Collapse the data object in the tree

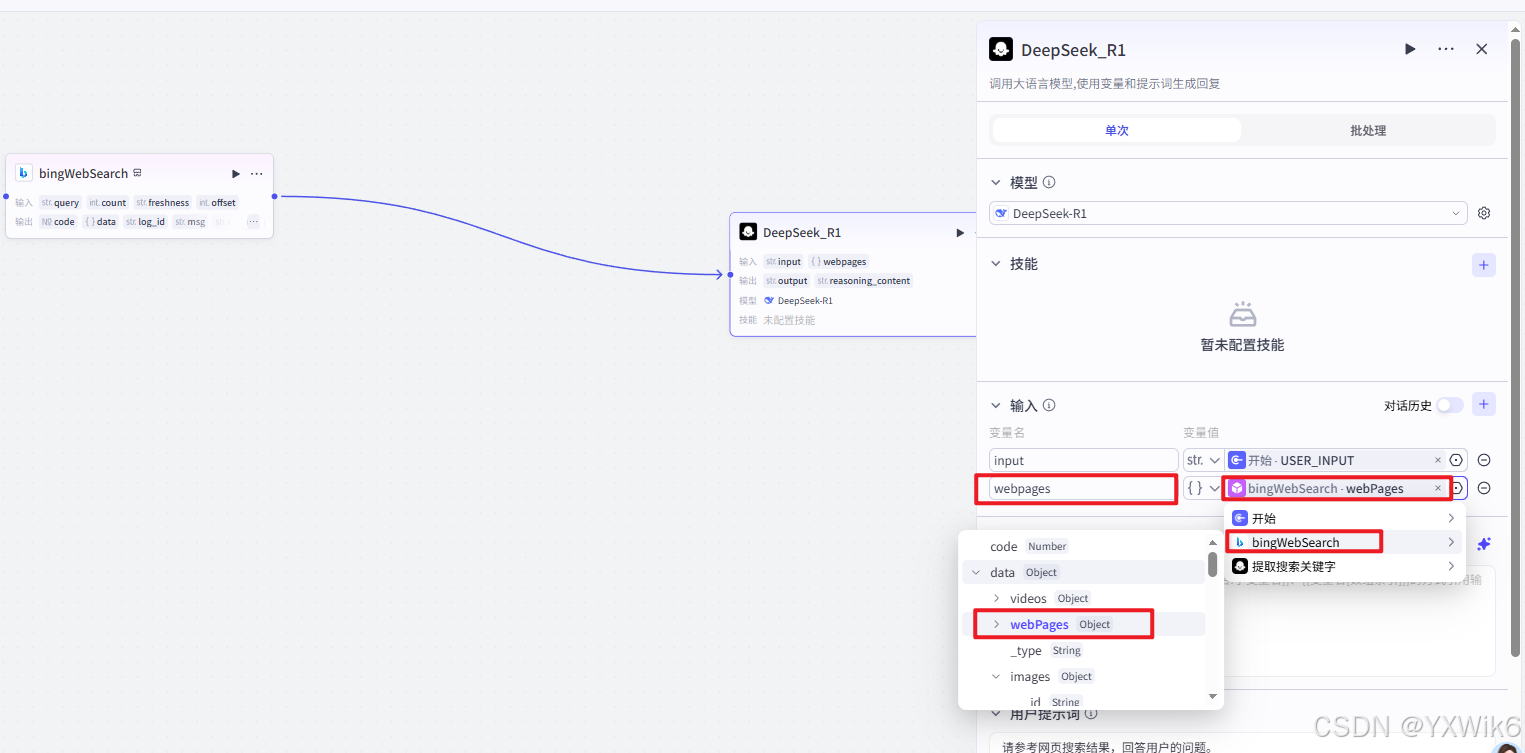(x=976, y=572)
